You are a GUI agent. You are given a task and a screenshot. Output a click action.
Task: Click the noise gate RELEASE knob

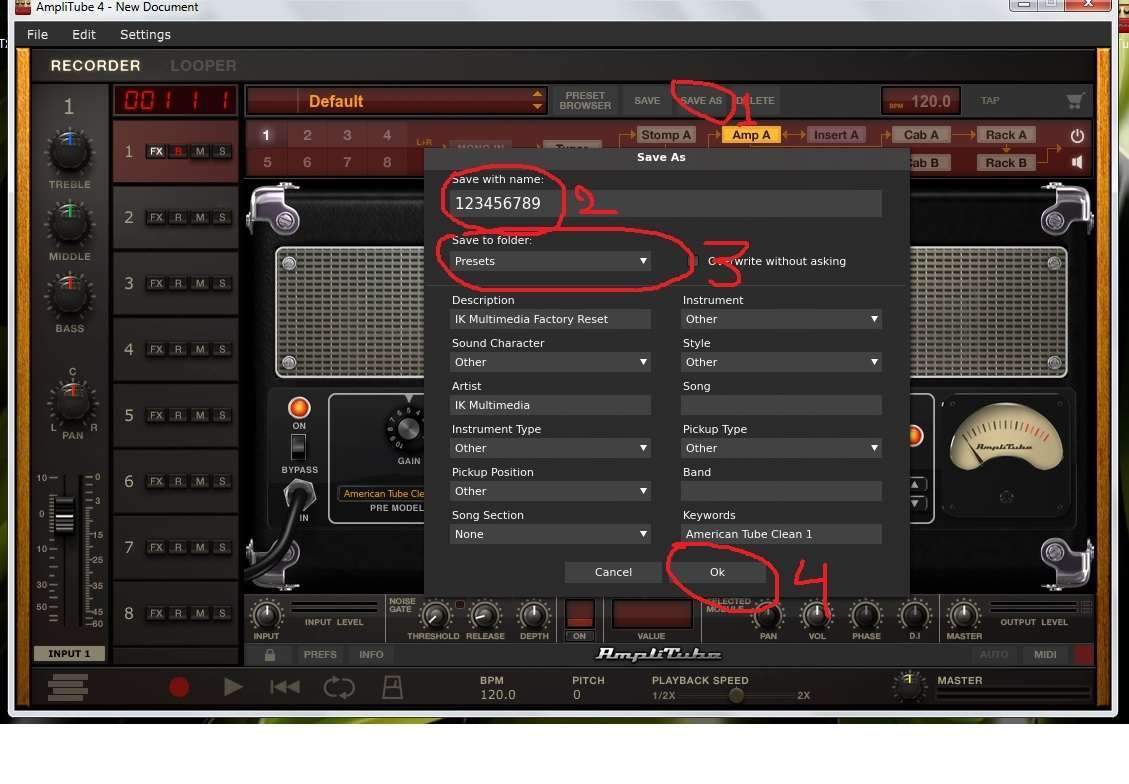[485, 616]
